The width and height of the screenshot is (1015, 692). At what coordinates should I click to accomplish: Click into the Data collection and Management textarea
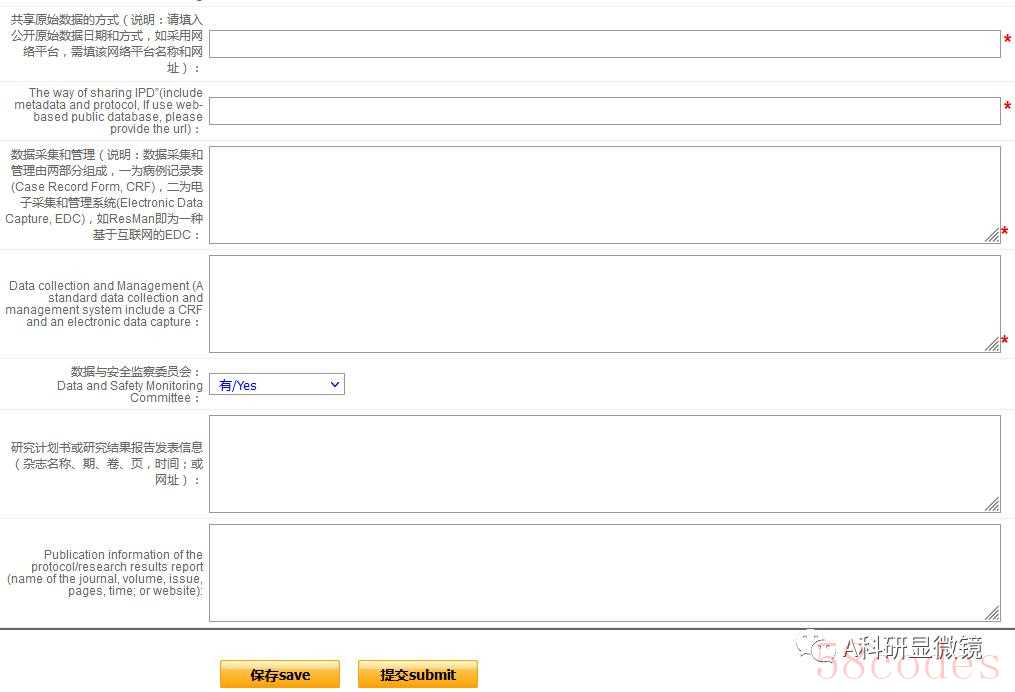coord(605,304)
